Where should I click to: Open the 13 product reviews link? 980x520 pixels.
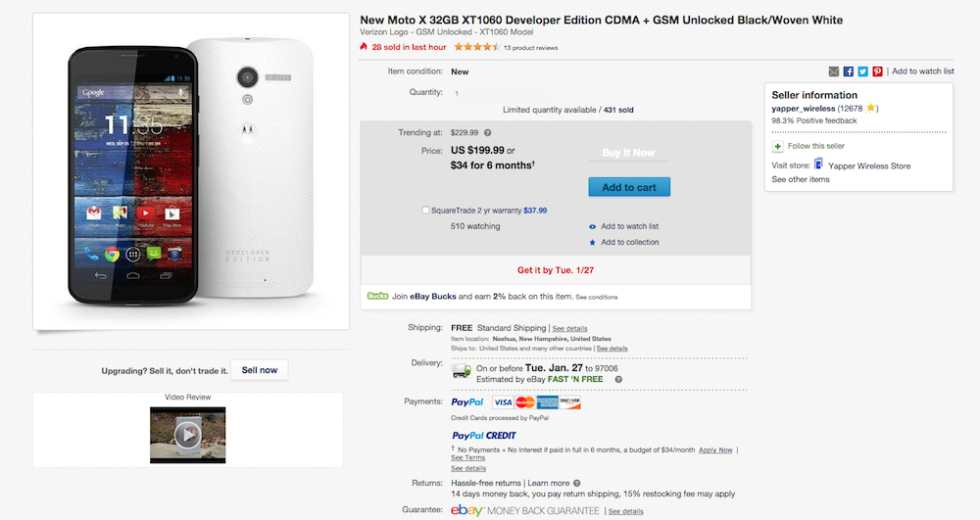531,47
